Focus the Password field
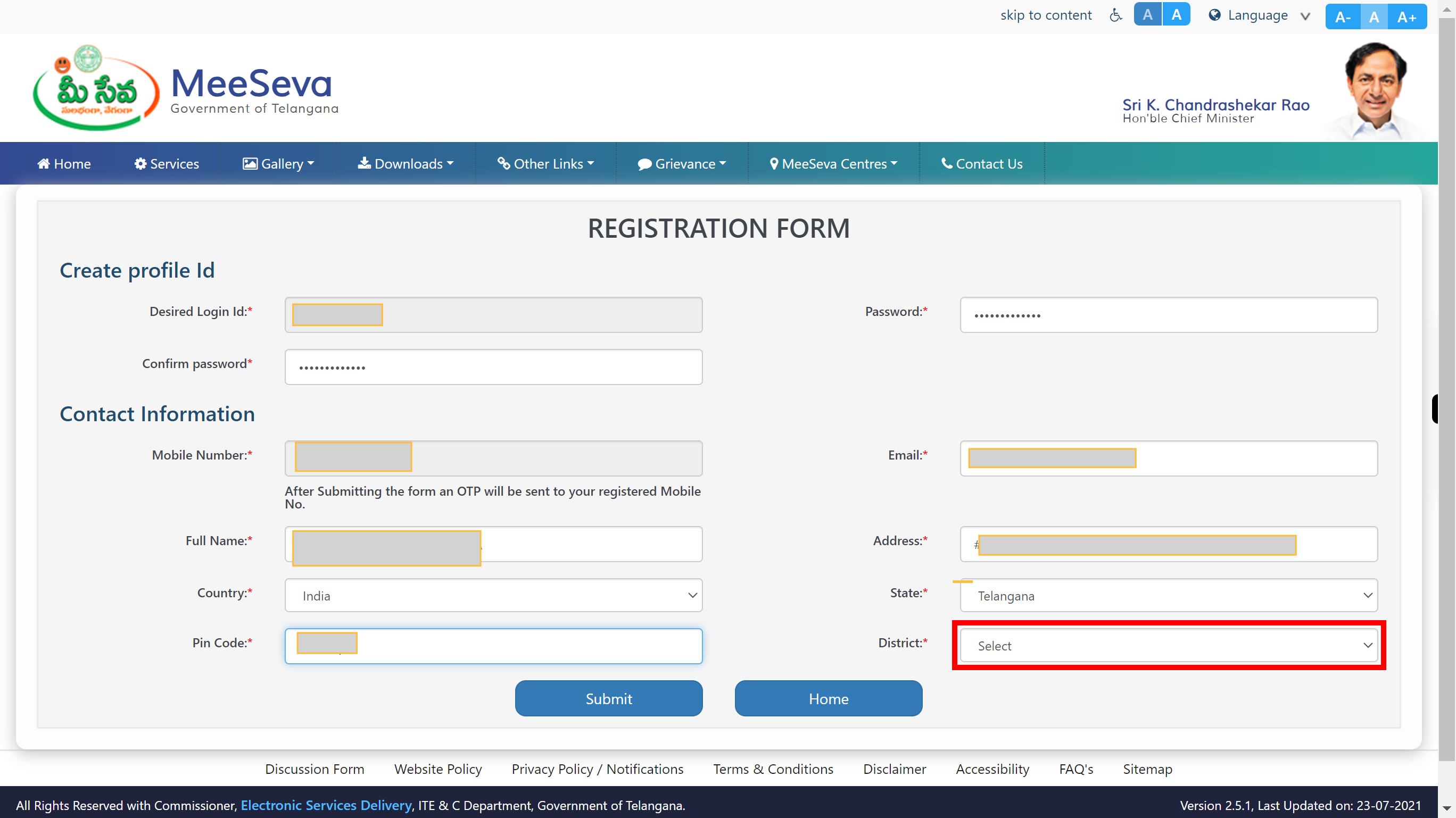Screen dimensions: 1456x818 (x=1168, y=315)
